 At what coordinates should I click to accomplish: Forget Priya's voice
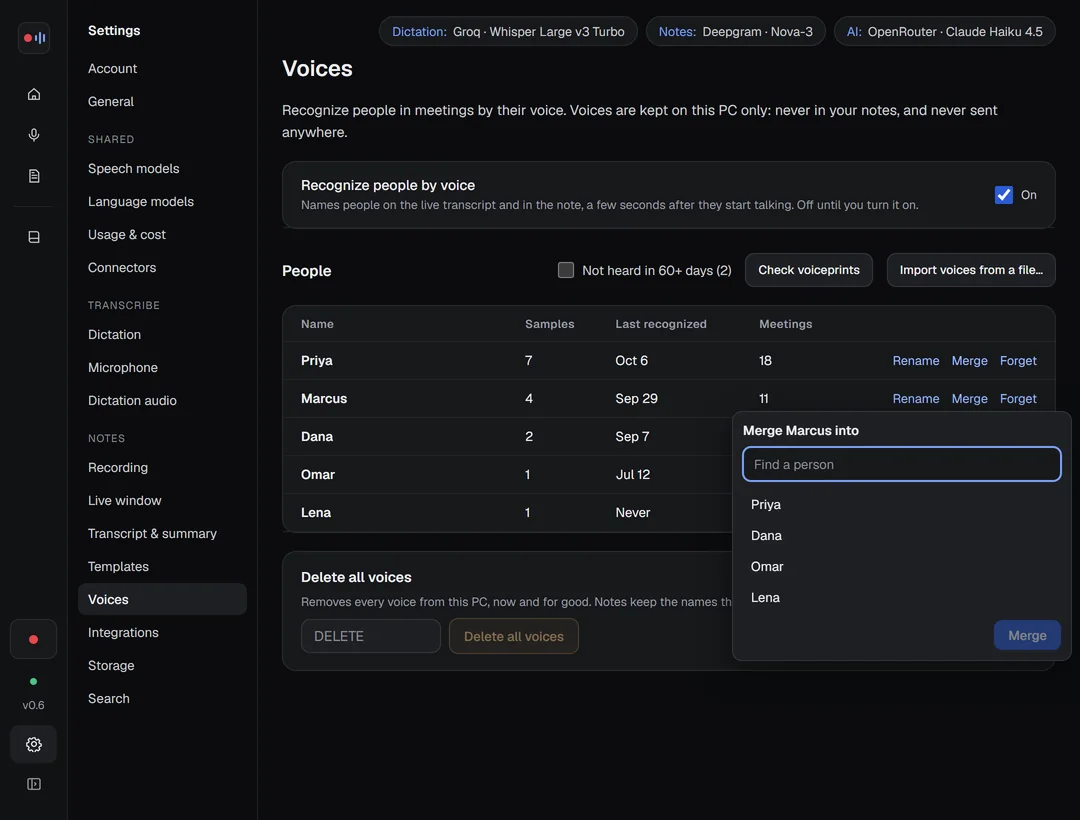tap(1018, 361)
